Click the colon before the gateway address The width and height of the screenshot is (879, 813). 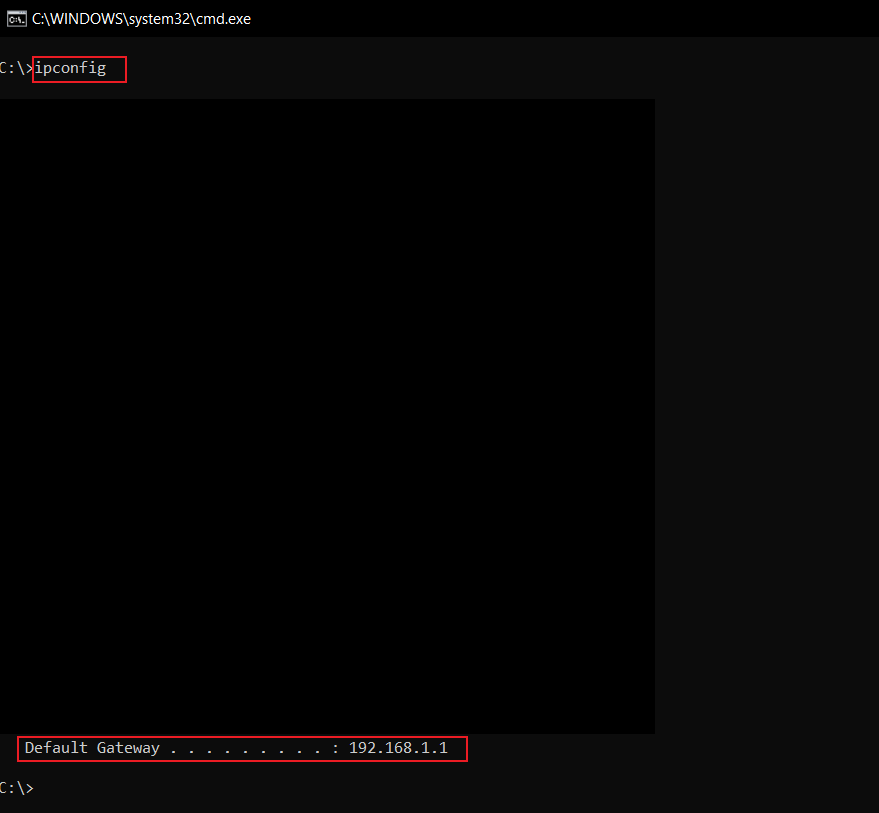pos(335,748)
